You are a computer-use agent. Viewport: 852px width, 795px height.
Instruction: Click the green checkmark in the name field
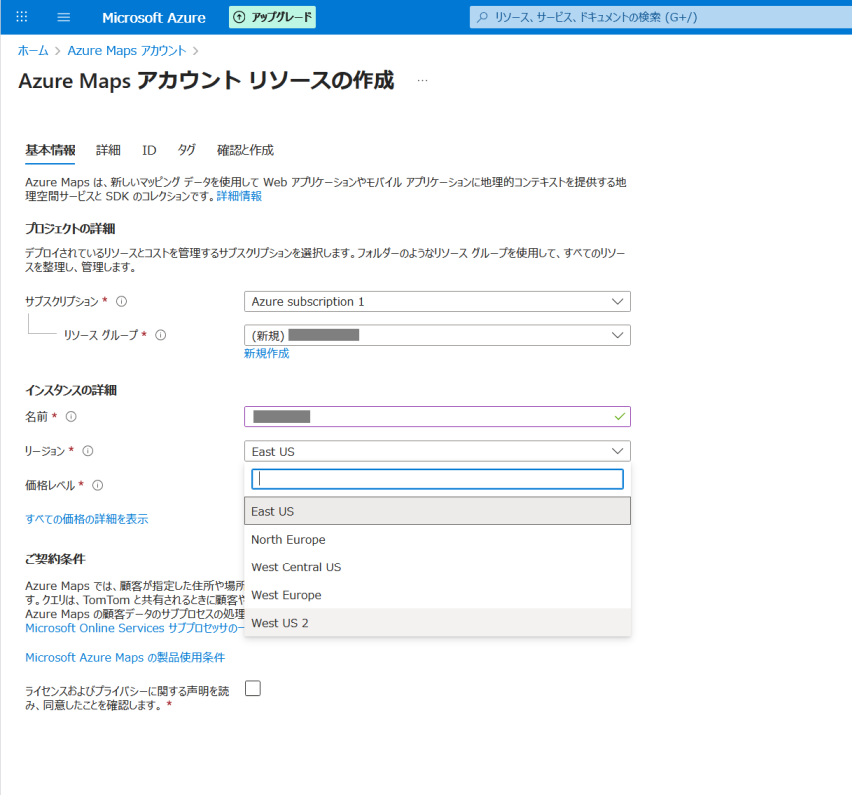[619, 416]
